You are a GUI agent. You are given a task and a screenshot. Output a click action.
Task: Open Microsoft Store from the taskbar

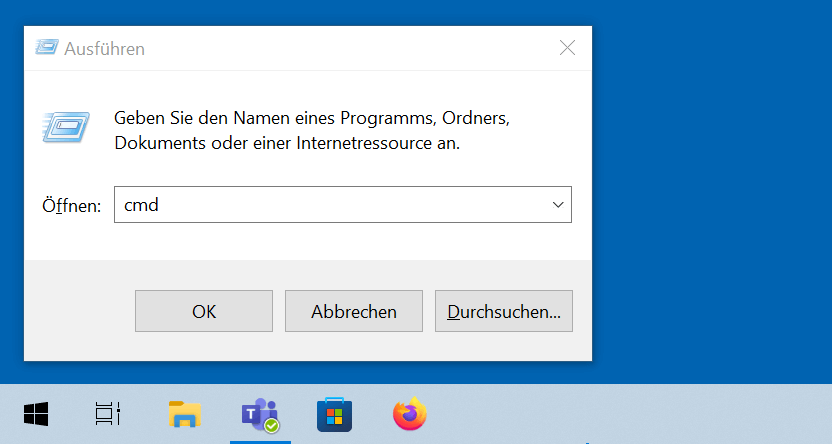click(334, 414)
